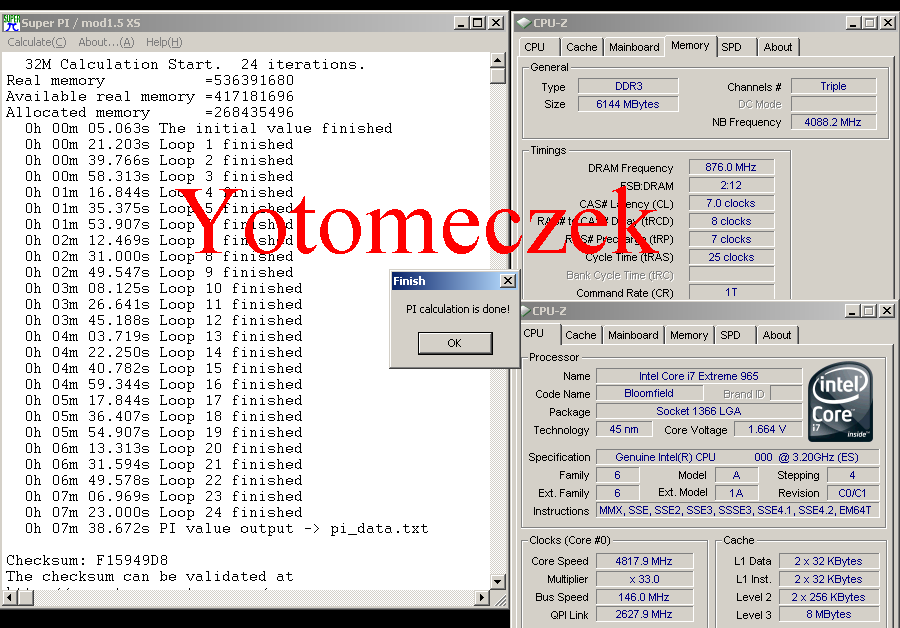
Task: Open Cache tab in lower CPU-Z window
Action: 581,335
